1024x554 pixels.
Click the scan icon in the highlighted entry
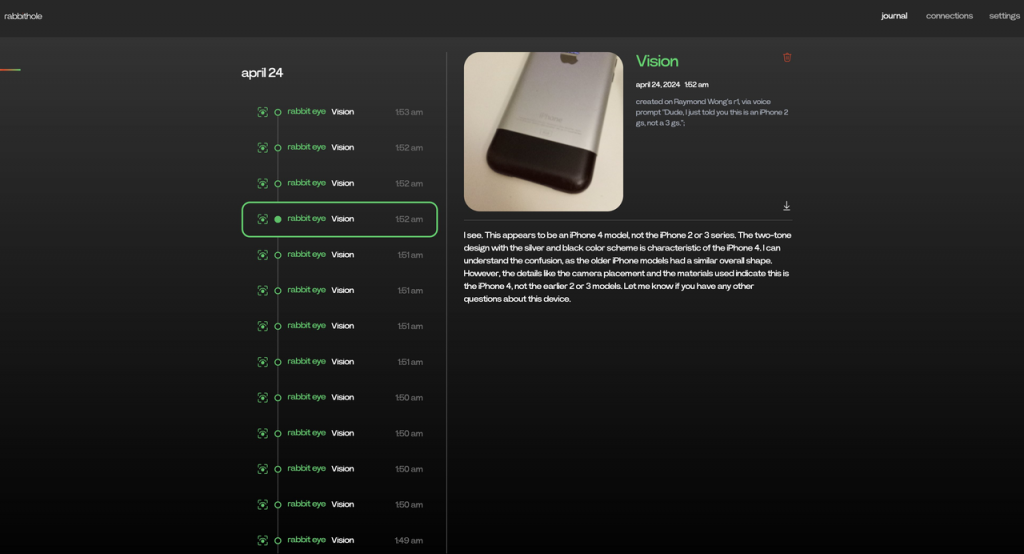(262, 219)
